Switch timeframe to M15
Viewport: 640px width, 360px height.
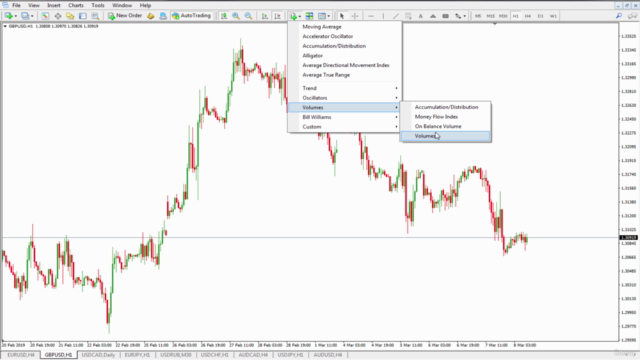(491, 16)
